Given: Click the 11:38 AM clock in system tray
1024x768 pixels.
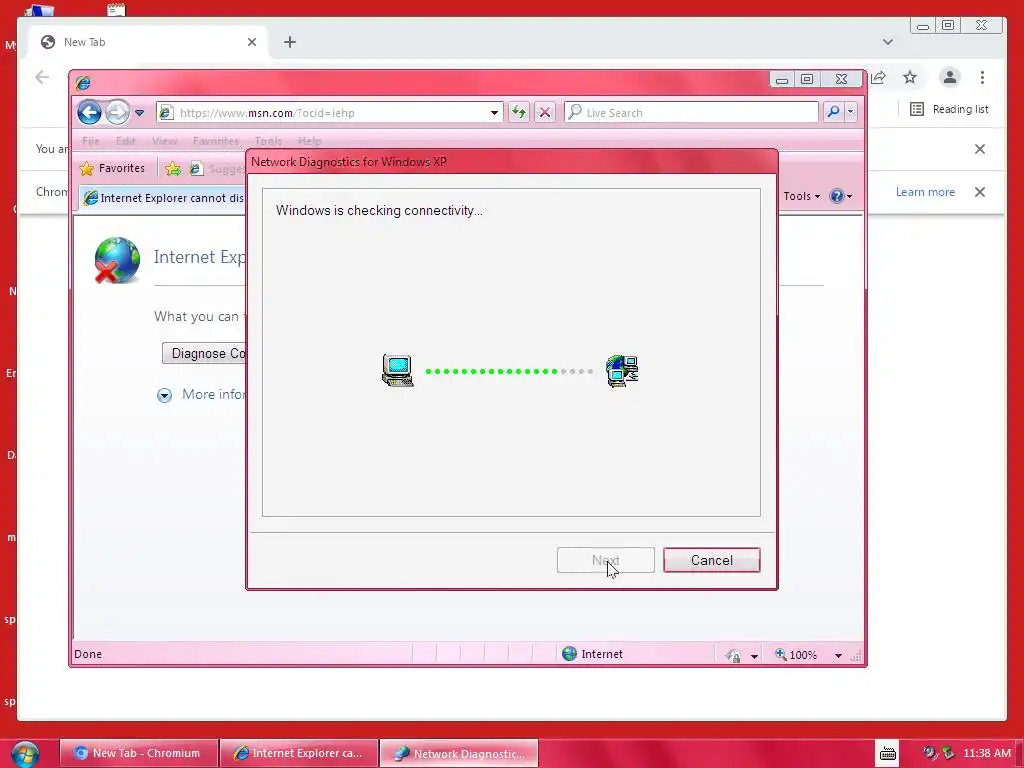Looking at the screenshot, I should pos(987,753).
